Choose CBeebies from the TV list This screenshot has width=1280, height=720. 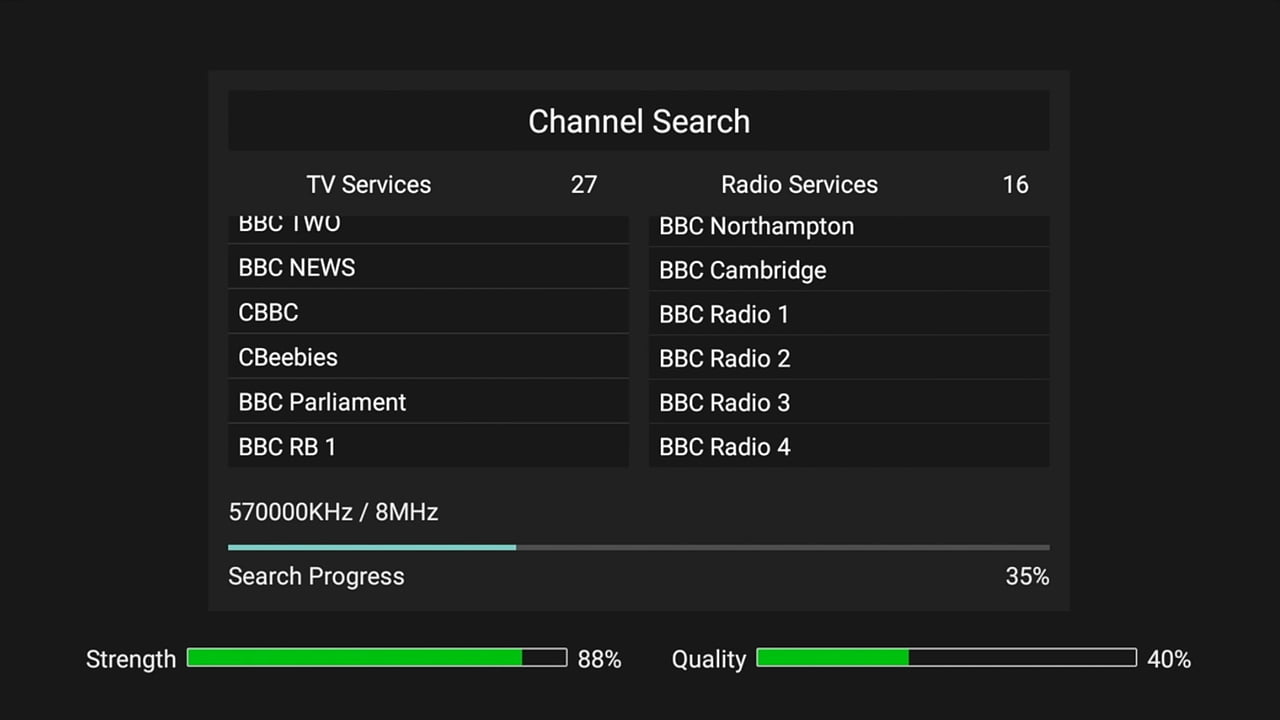click(428, 357)
